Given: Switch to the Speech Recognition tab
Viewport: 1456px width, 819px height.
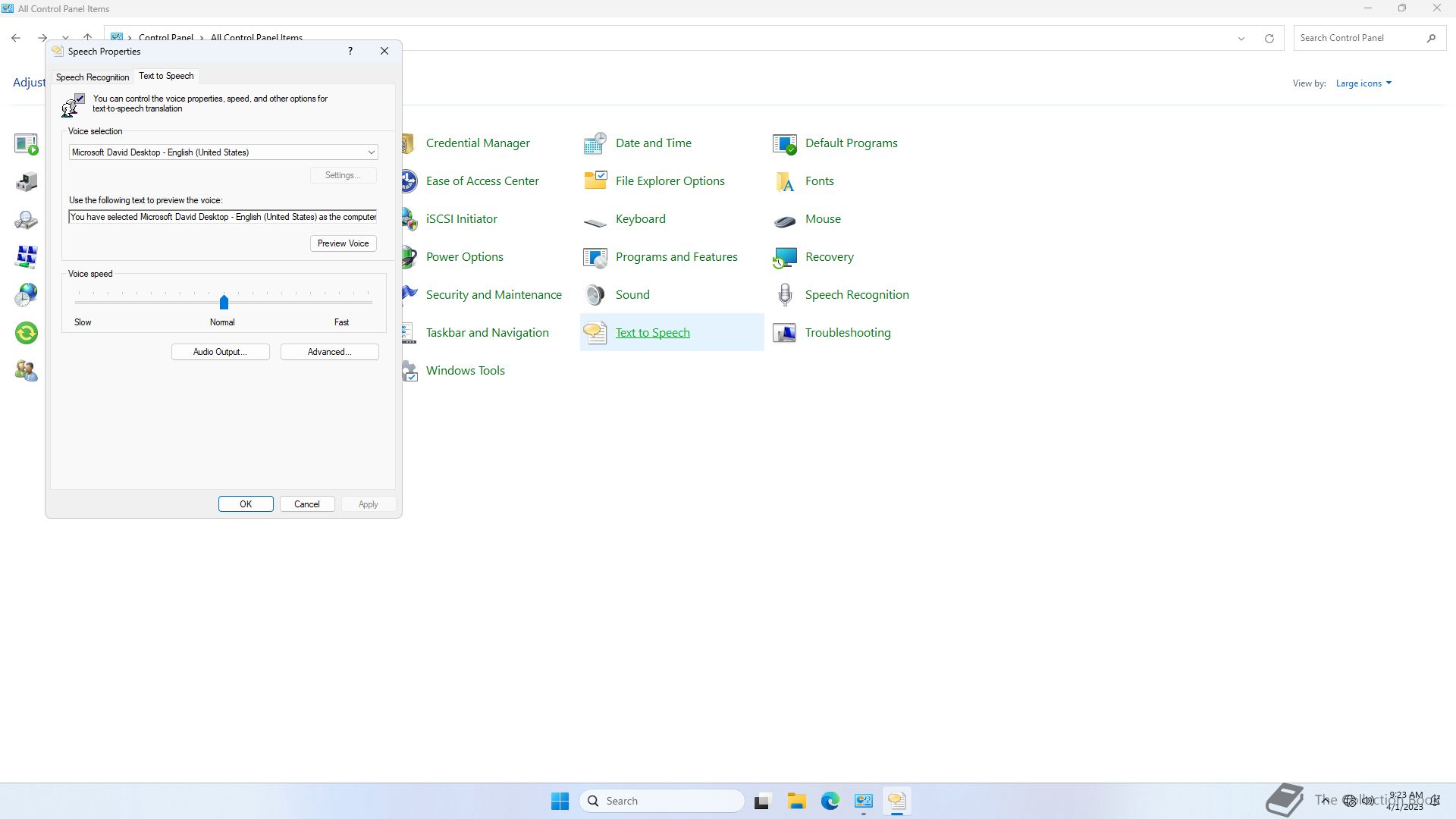Looking at the screenshot, I should [x=93, y=77].
